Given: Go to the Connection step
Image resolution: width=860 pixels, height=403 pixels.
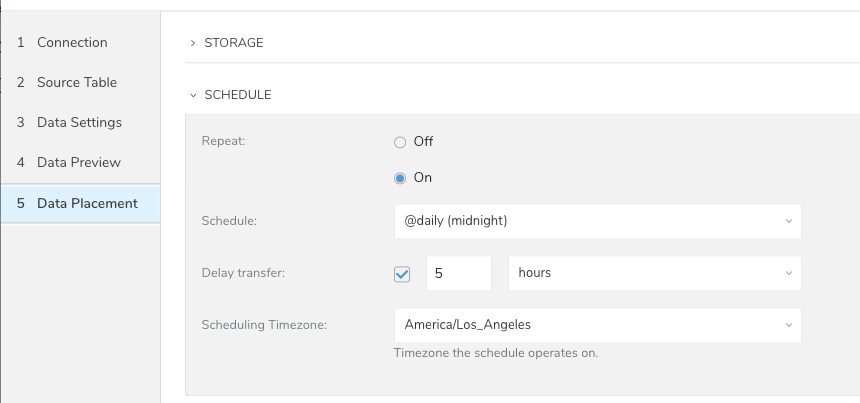Looking at the screenshot, I should 72,42.
